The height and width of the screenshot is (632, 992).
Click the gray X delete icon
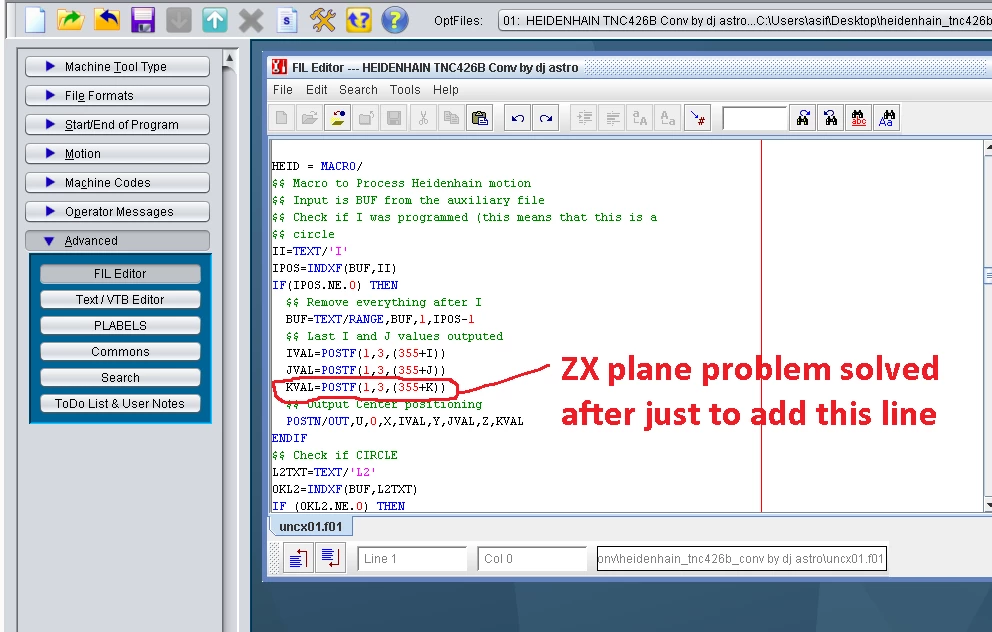[x=251, y=20]
